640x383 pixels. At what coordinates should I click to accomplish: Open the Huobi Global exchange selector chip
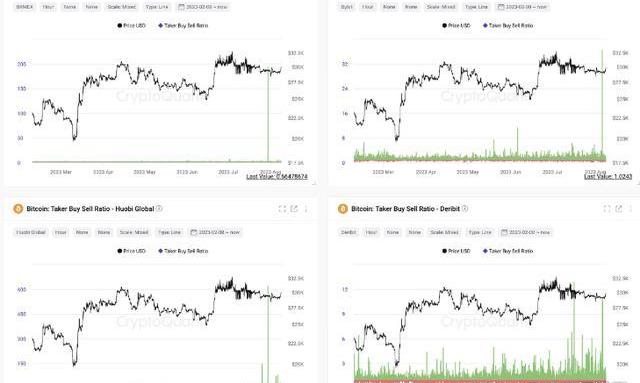pyautogui.click(x=31, y=232)
